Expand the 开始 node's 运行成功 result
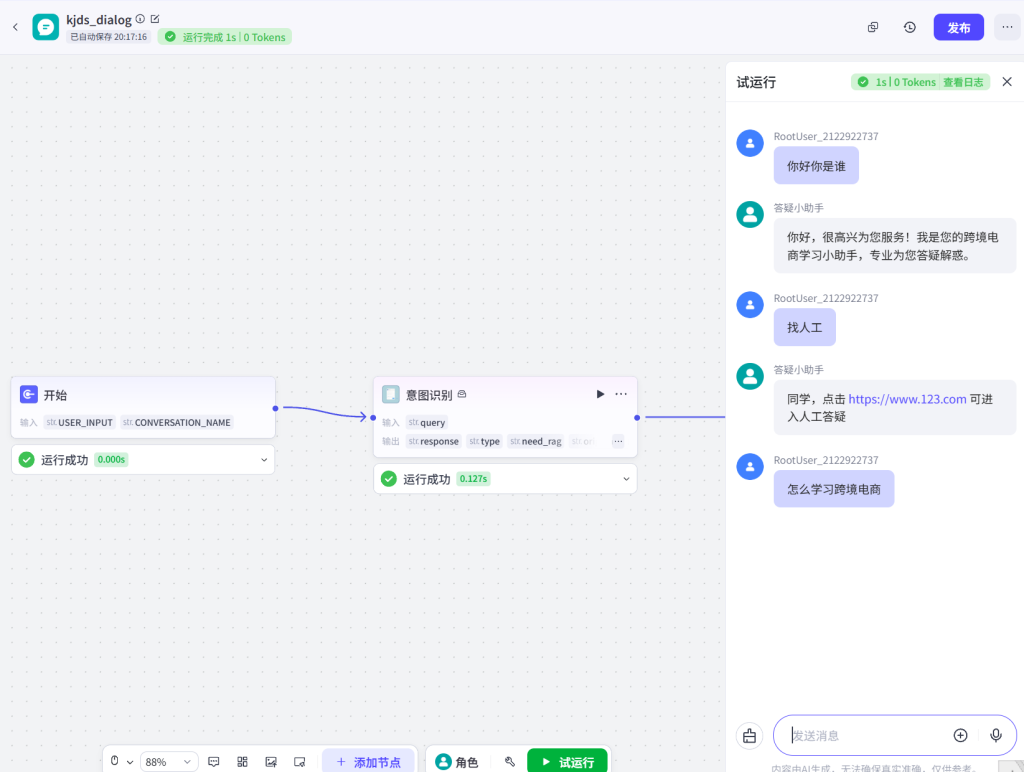The image size is (1024, 772). click(x=264, y=460)
